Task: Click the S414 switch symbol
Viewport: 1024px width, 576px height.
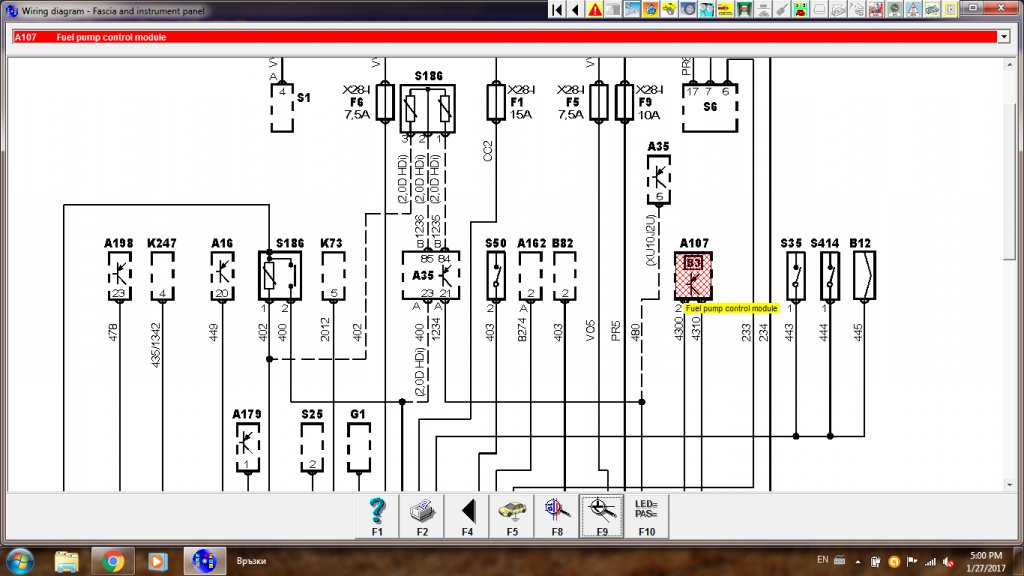Action: [830, 276]
